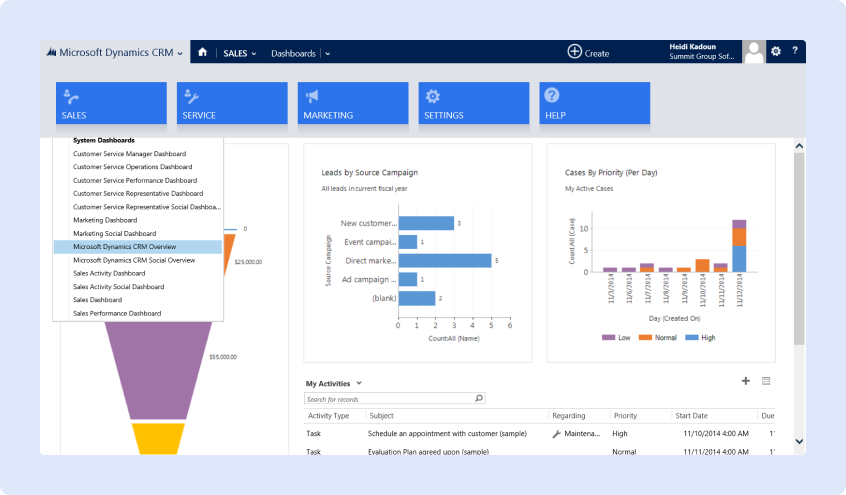Open the Dashboards dropdown chevron
The width and height of the screenshot is (846, 495).
point(328,53)
